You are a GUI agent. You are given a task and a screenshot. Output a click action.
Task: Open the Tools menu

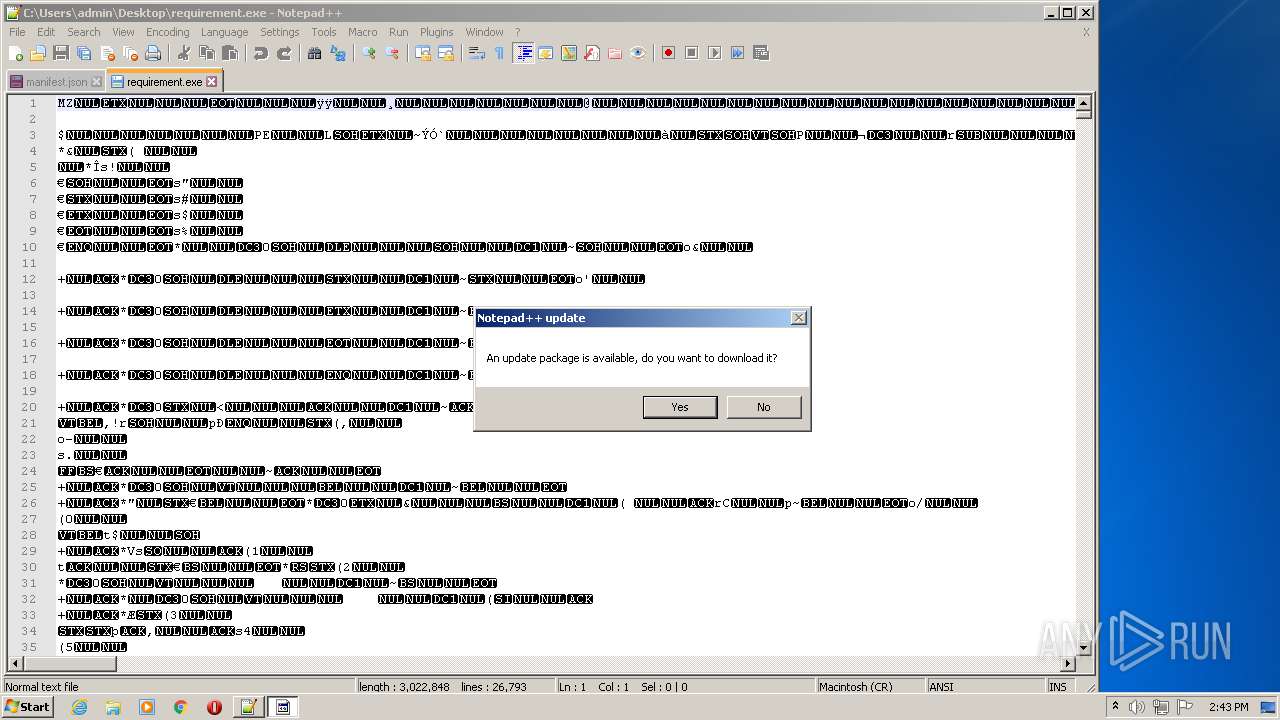coord(324,32)
